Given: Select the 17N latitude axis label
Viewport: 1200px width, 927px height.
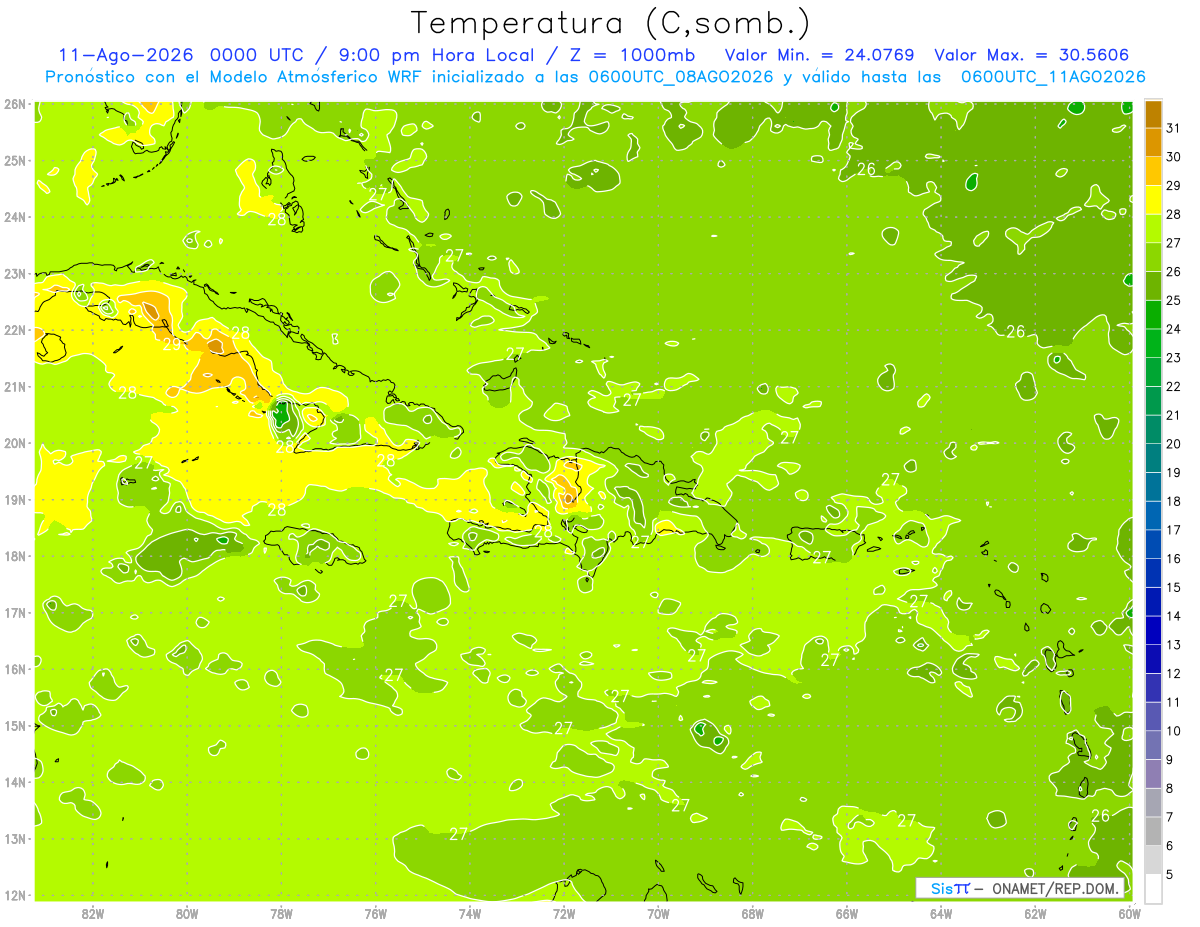Looking at the screenshot, I should click(15, 613).
